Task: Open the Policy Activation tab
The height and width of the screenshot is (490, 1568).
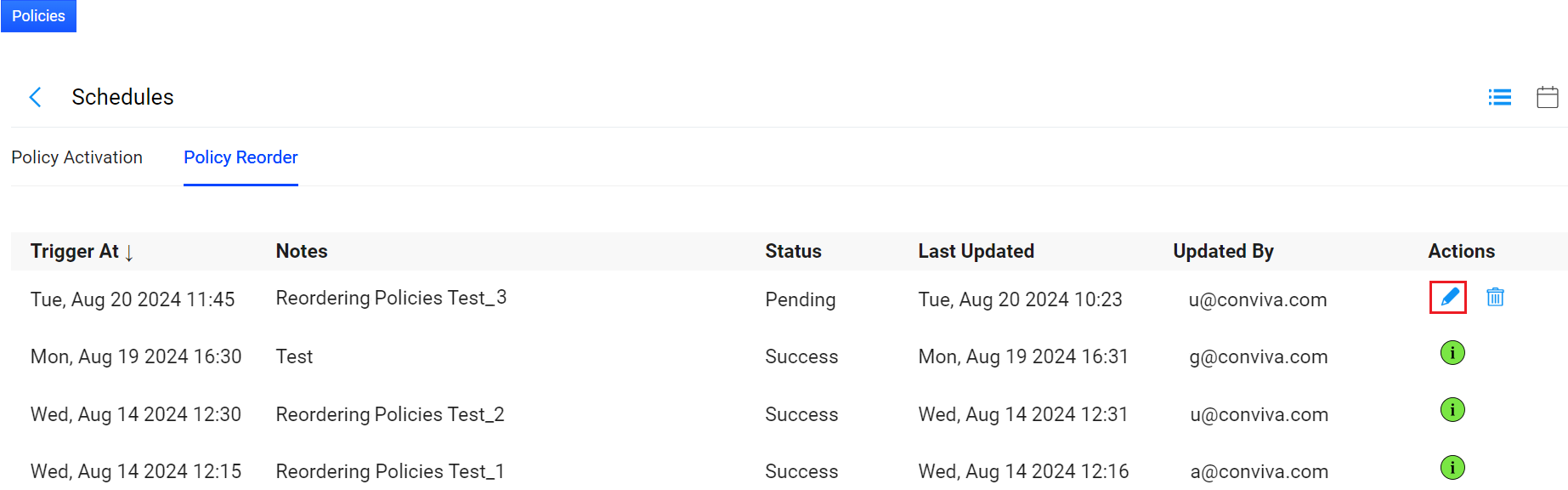Action: [76, 157]
